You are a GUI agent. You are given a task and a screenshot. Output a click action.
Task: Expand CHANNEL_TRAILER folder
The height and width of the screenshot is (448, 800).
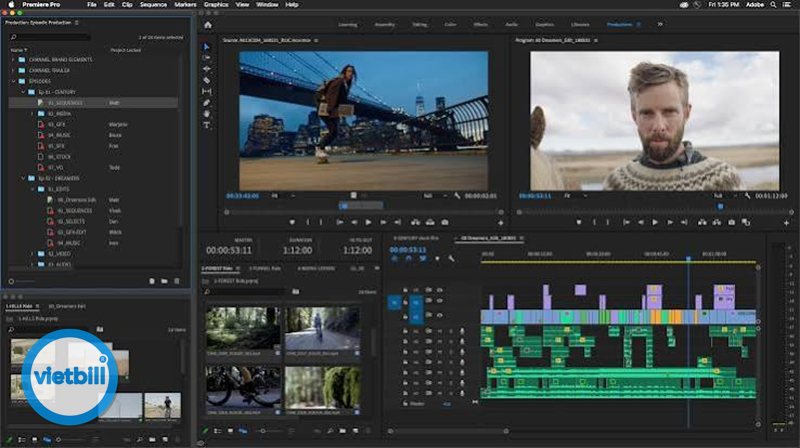coord(13,70)
